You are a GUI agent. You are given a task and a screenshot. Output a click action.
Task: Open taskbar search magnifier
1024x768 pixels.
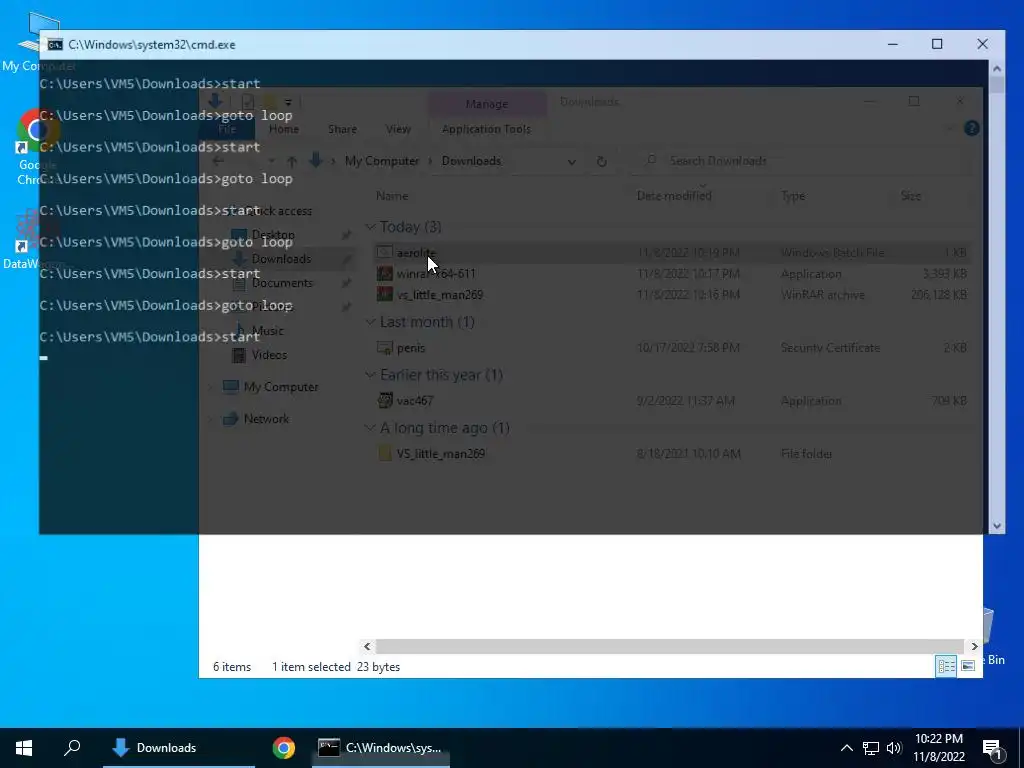72,748
